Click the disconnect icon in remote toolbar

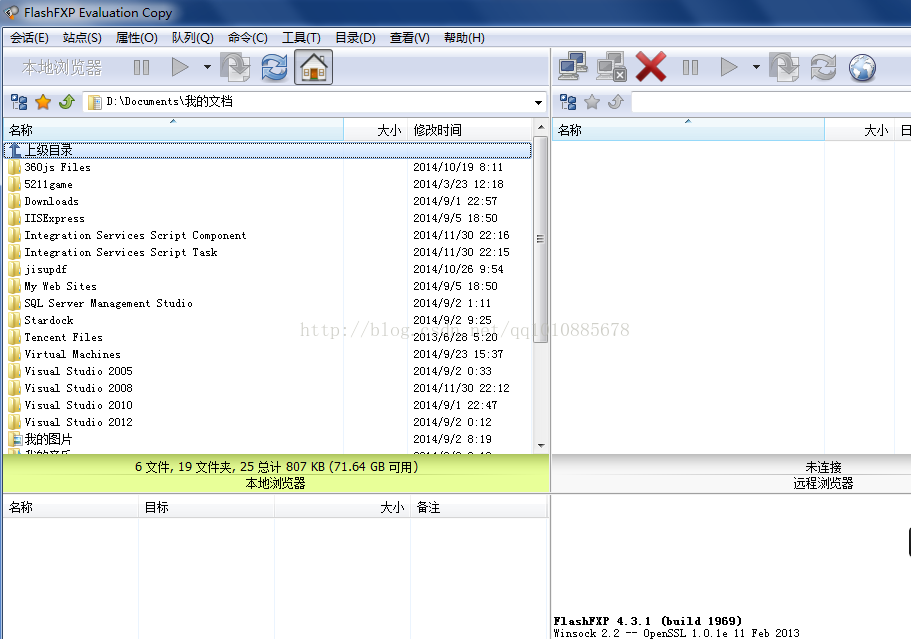[612, 66]
